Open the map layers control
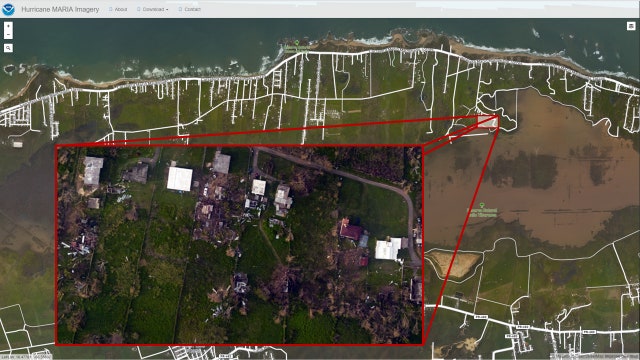Viewport: 640px width, 360px height. coord(631,26)
